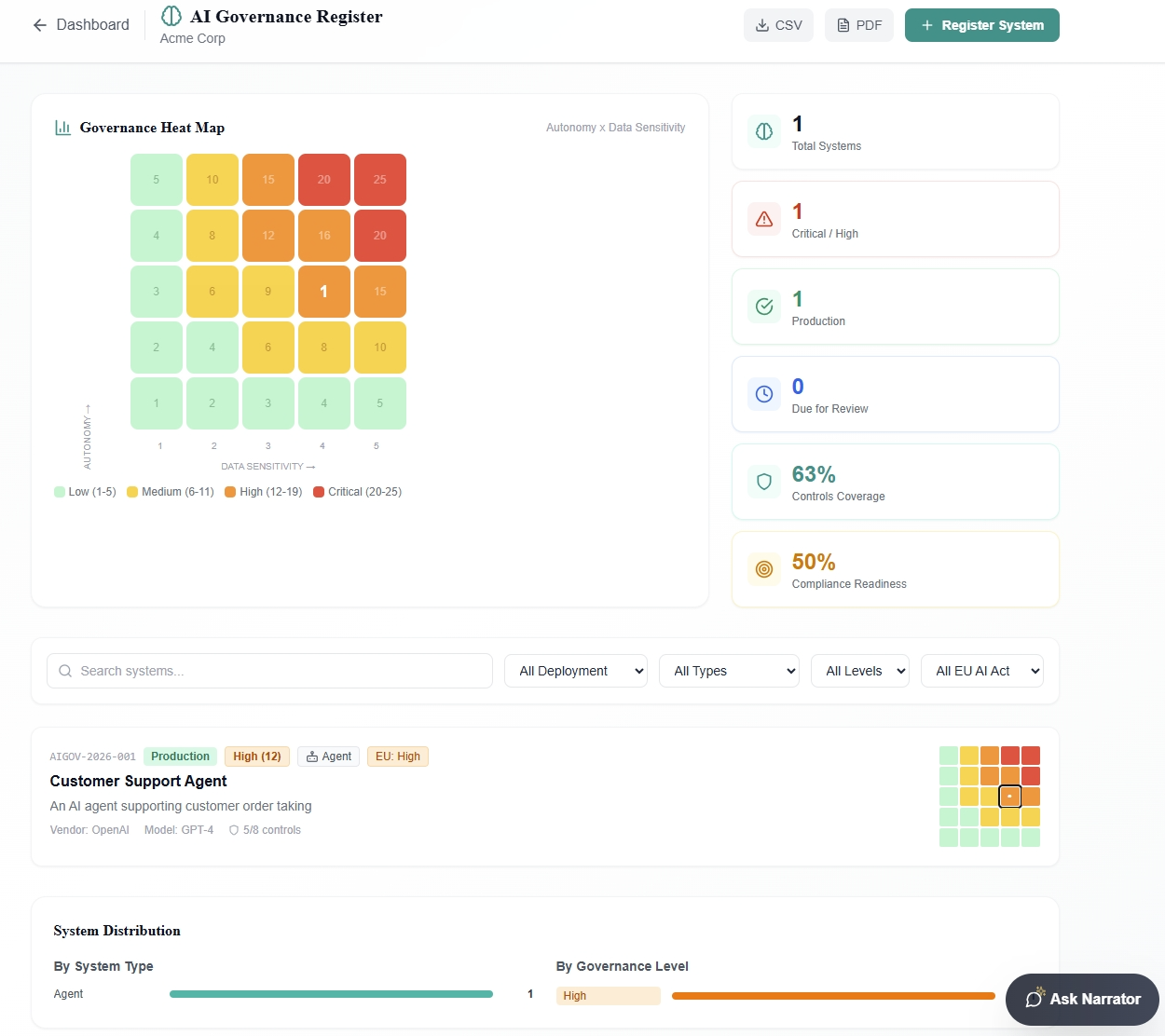The image size is (1165, 1036).
Task: Click the Critical/High warning triangle icon
Action: pos(764,219)
